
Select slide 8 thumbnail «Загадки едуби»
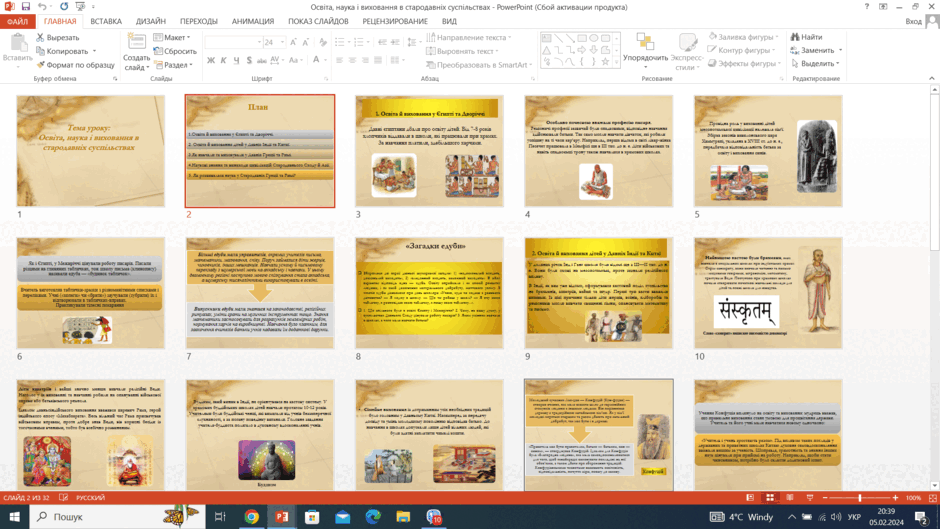429,293
